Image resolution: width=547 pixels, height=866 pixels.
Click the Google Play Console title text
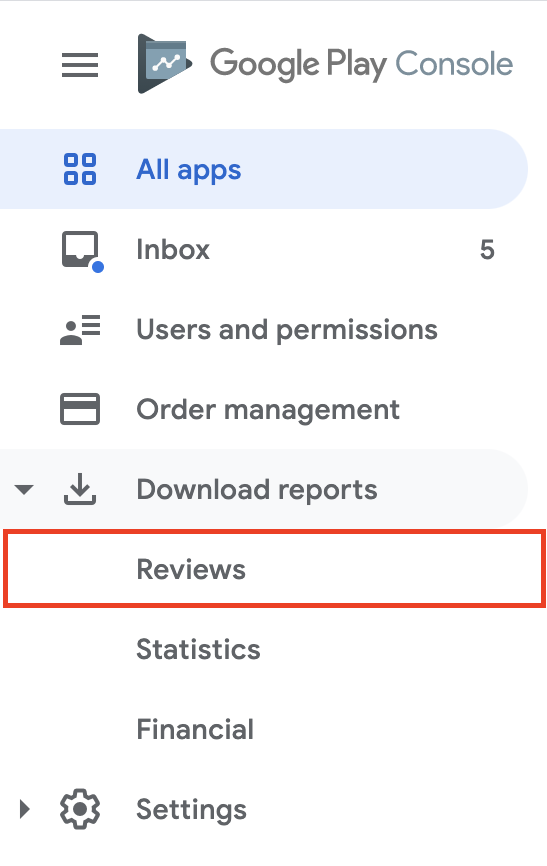[361, 64]
